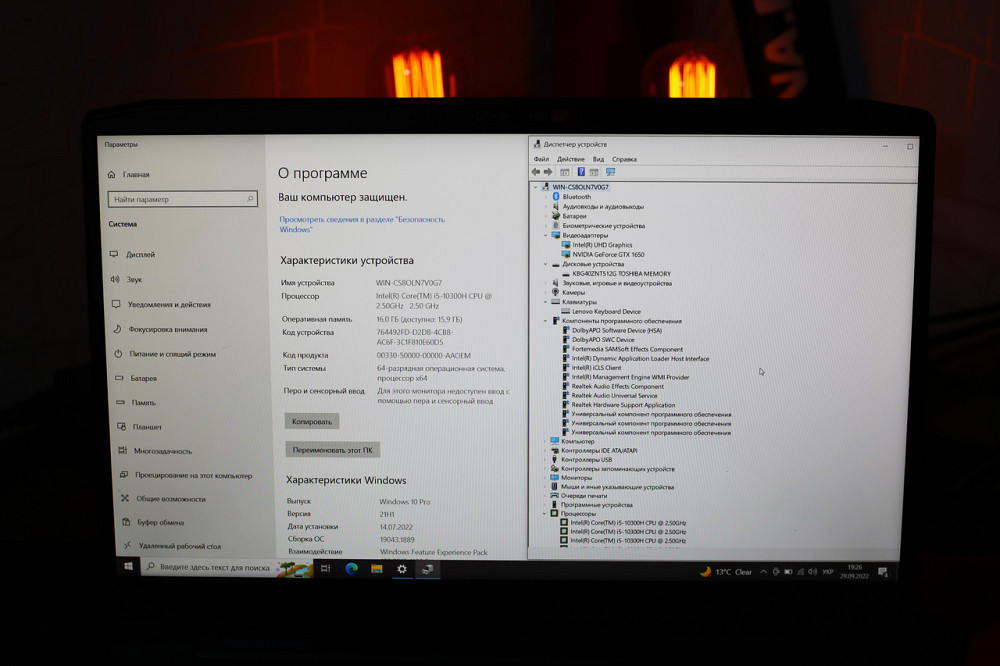Open the Task View icon on the taskbar
The width and height of the screenshot is (1000, 666).
click(325, 570)
